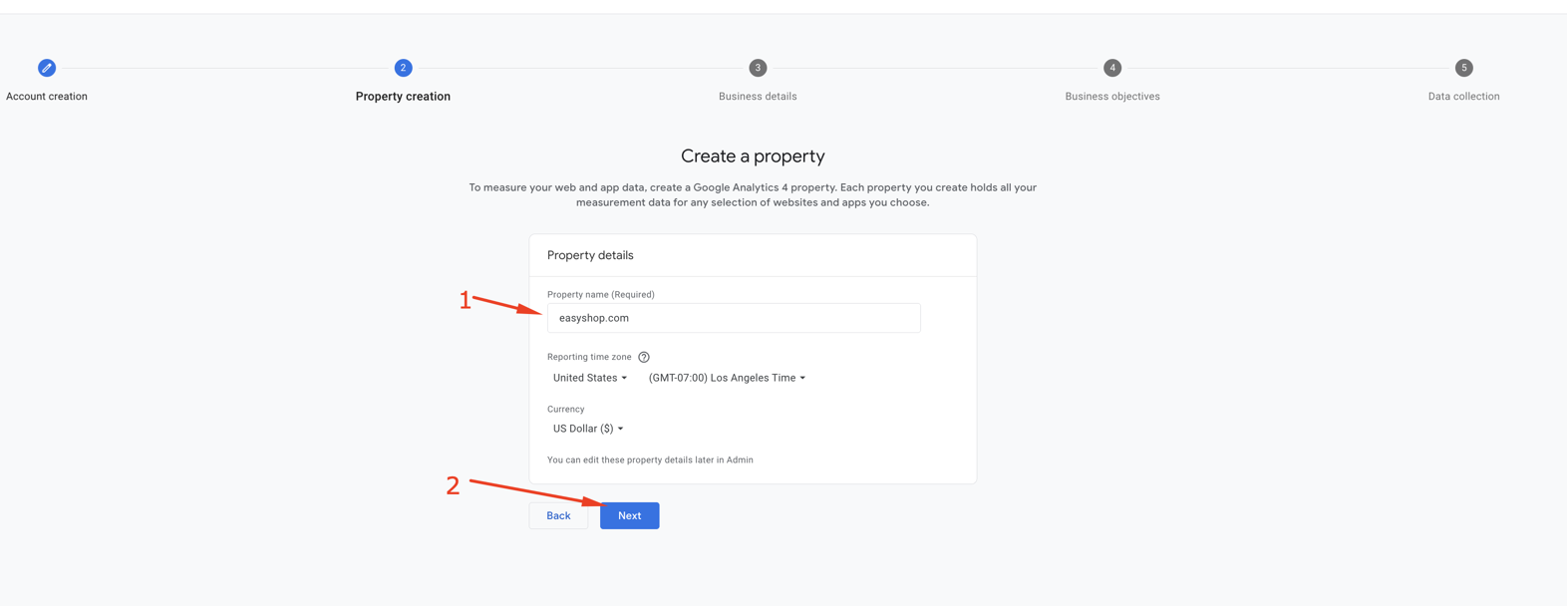Click in the Property name input field

pyautogui.click(x=734, y=318)
